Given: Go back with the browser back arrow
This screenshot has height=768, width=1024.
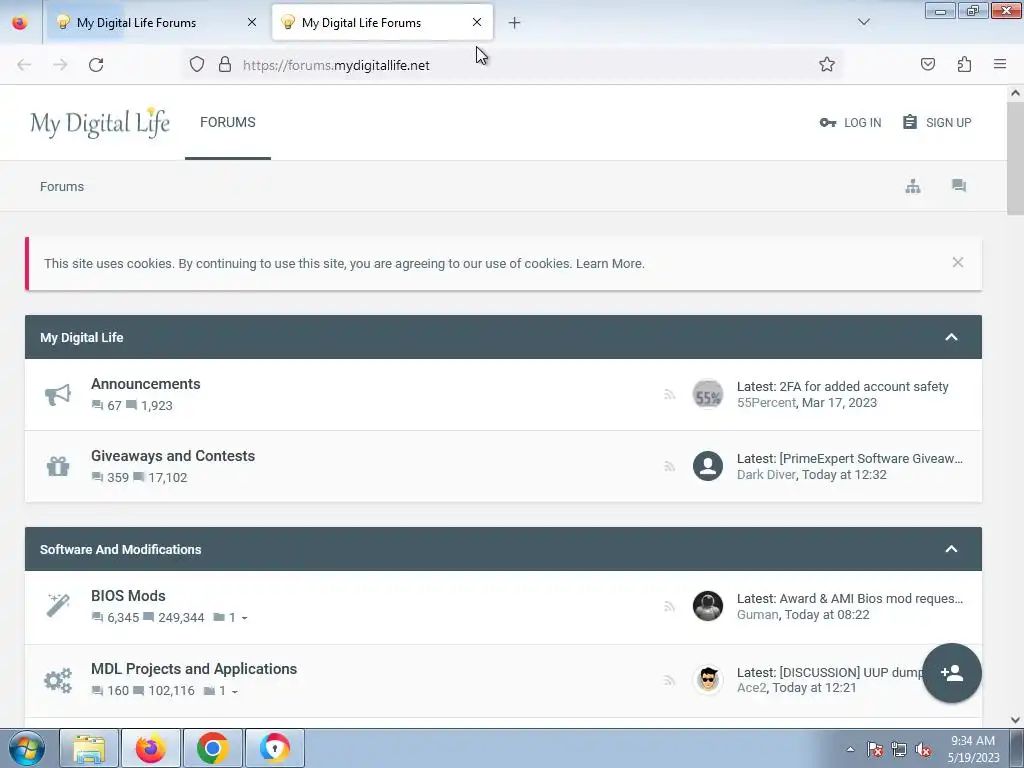Looking at the screenshot, I should 24,65.
